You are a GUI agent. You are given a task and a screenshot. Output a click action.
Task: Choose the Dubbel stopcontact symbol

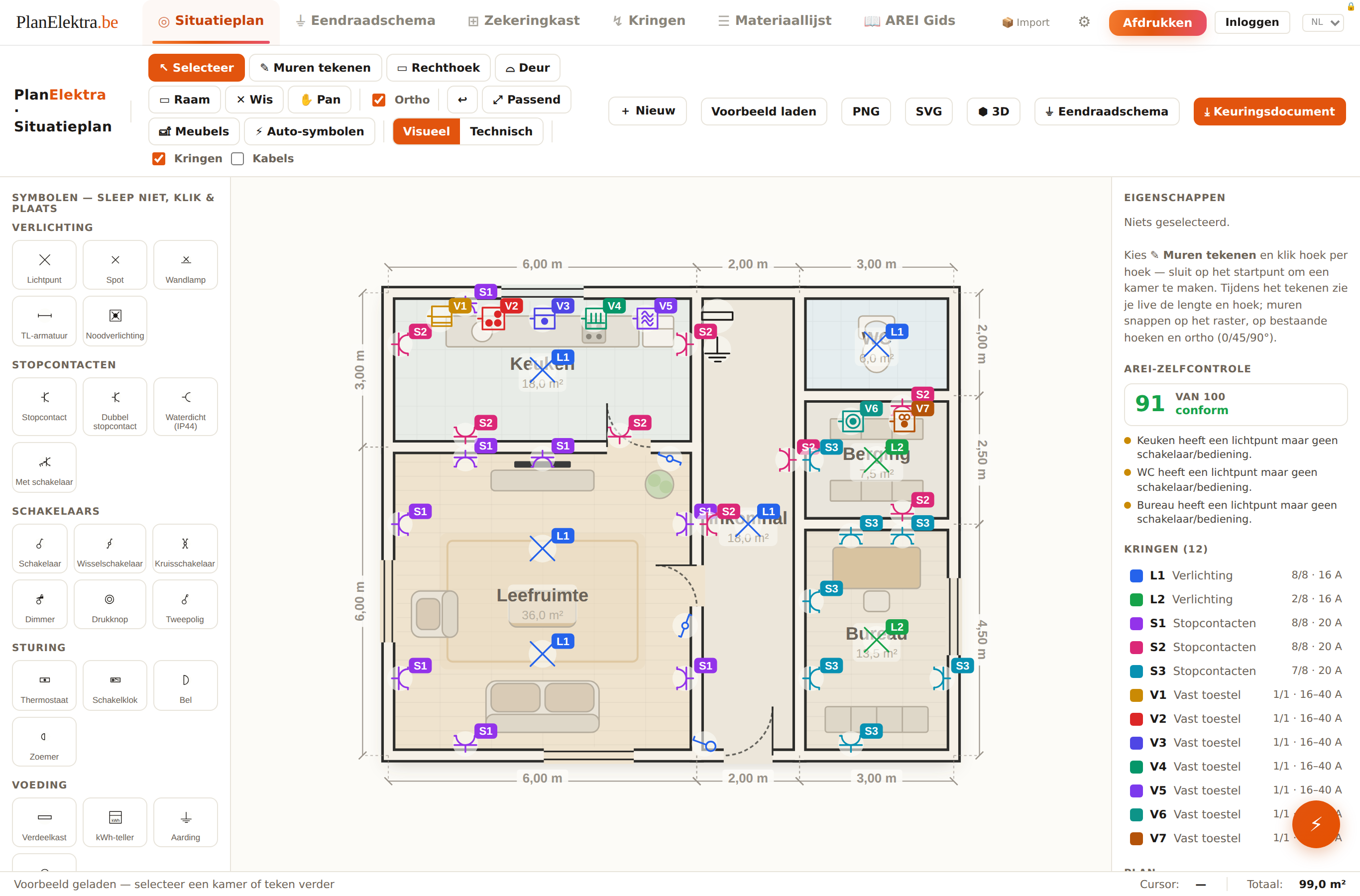115,406
